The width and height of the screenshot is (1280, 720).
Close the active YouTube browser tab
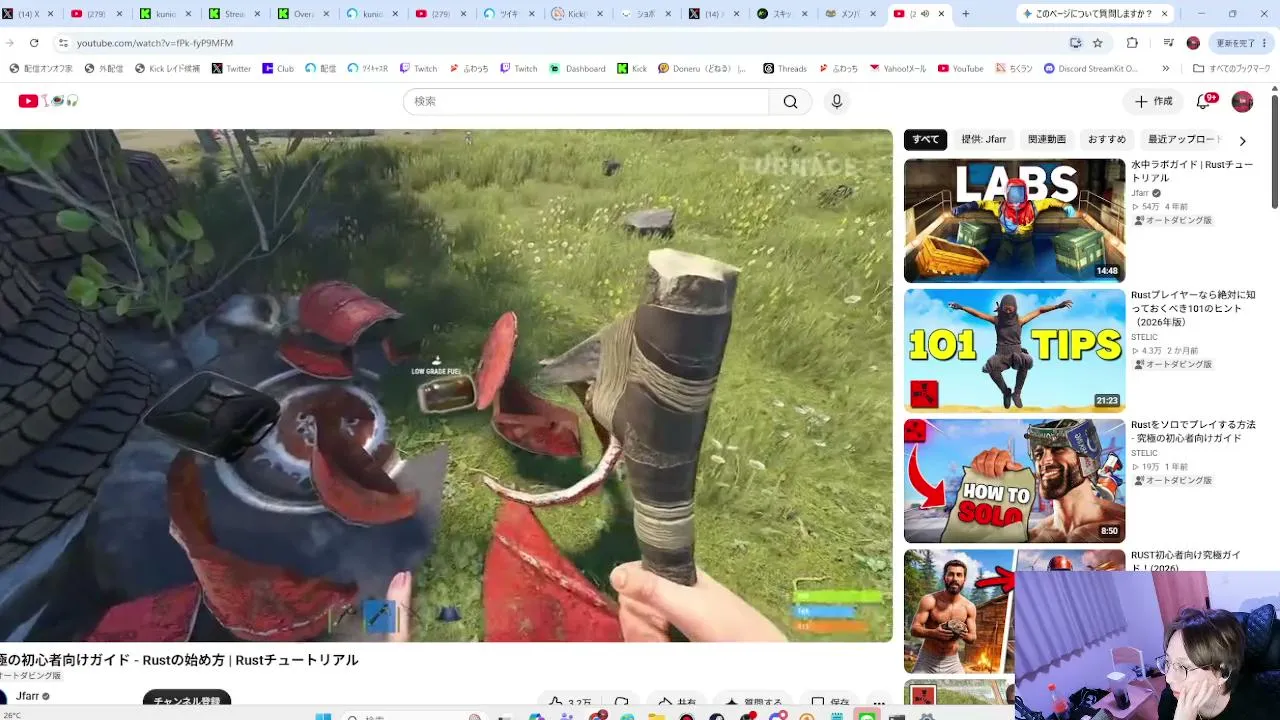pos(941,14)
